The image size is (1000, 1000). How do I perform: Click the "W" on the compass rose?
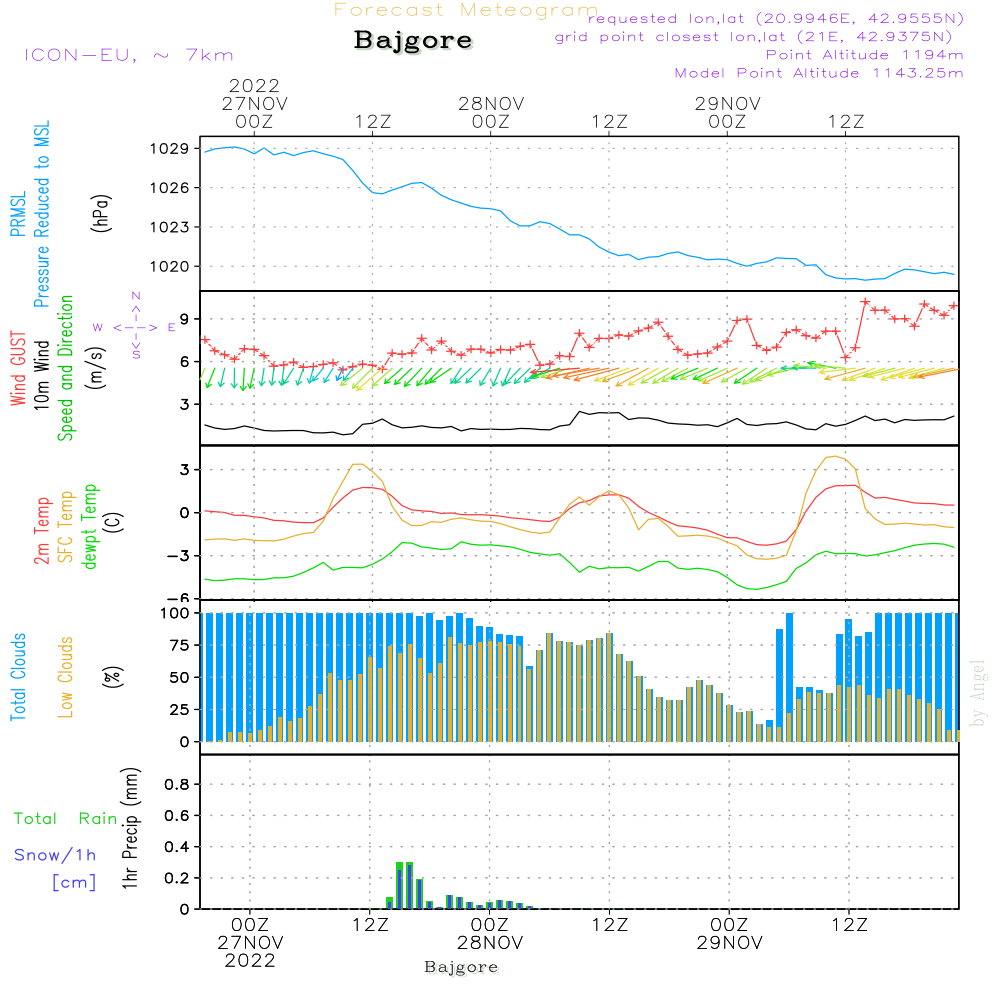pyautogui.click(x=98, y=328)
